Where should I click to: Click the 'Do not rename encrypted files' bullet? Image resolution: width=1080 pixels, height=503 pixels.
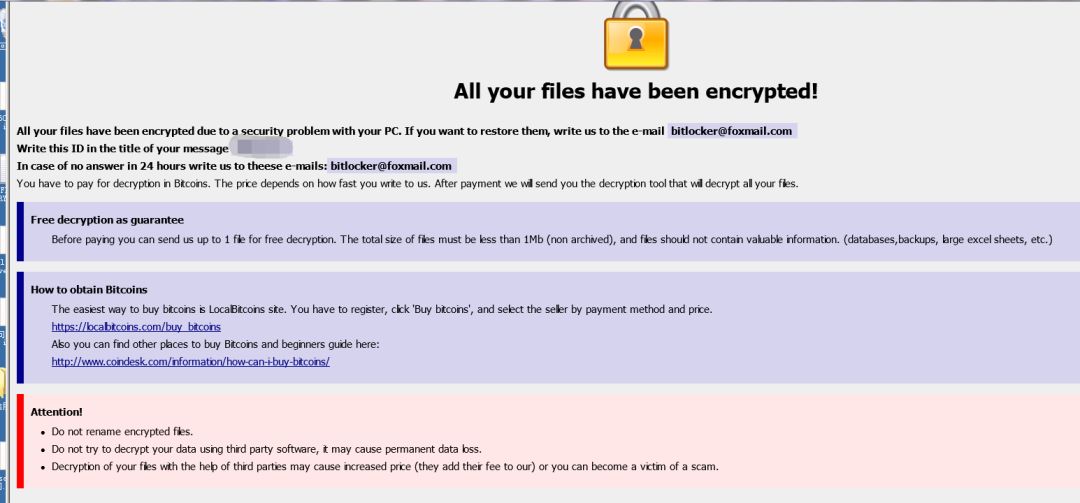122,431
